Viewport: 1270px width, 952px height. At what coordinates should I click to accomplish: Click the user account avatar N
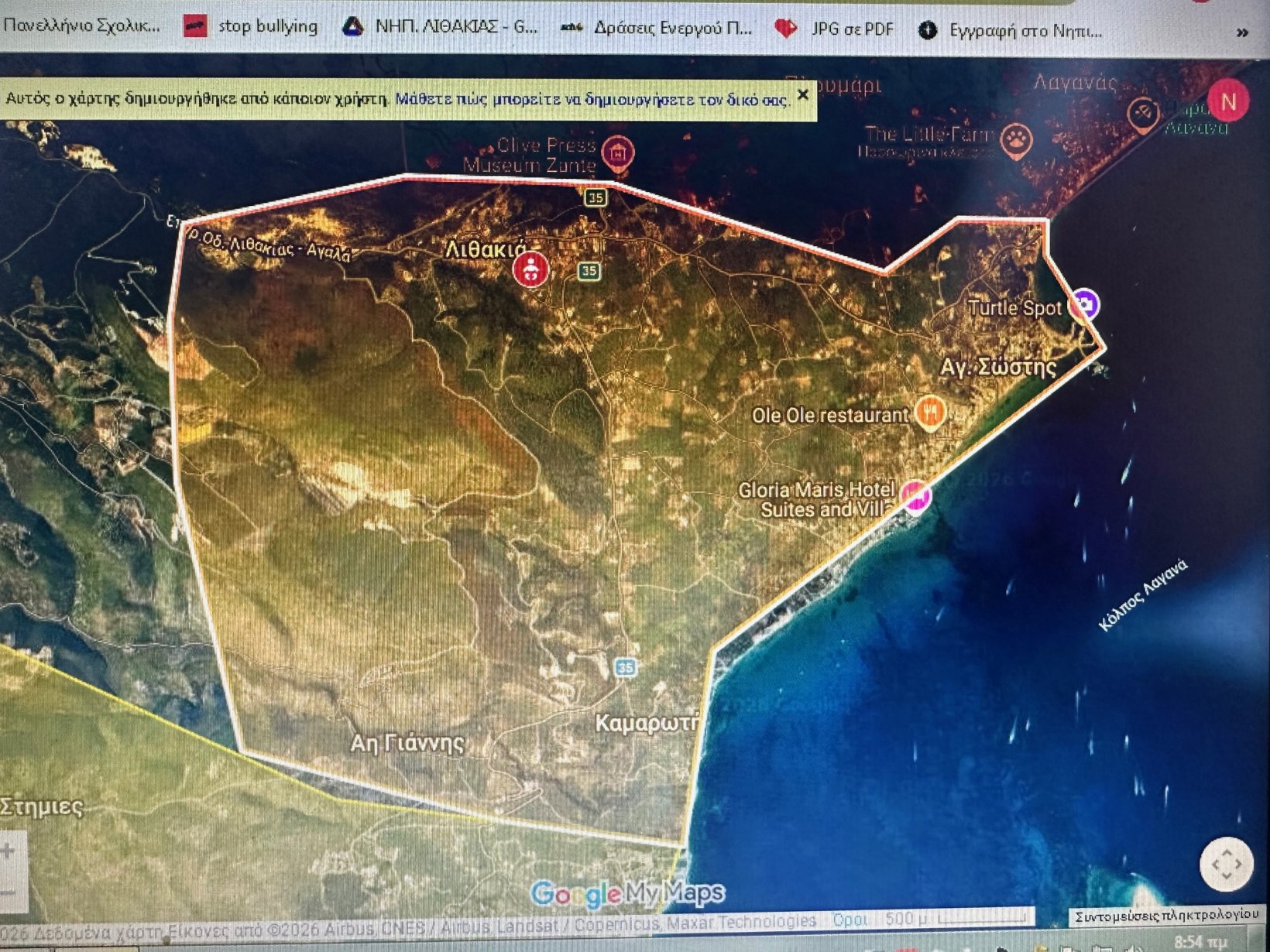pos(1227,101)
